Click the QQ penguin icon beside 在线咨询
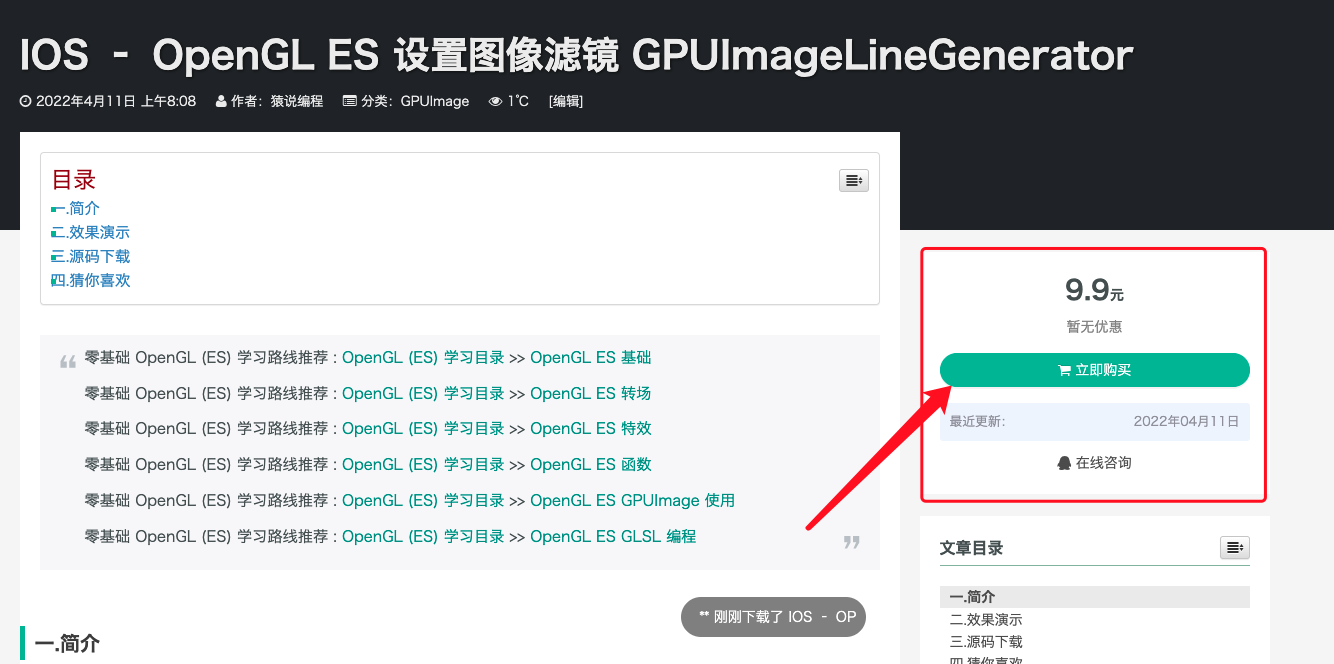1334x664 pixels. point(1064,461)
